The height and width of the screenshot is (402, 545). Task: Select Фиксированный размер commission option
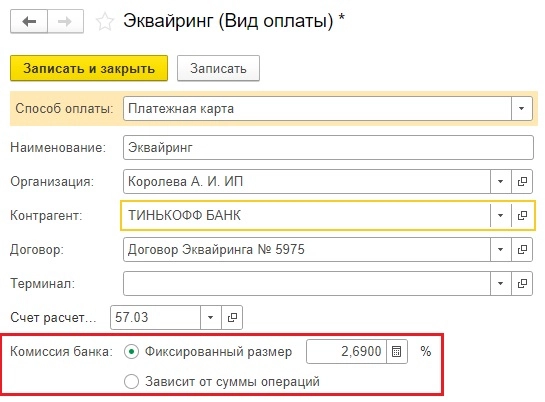point(131,352)
